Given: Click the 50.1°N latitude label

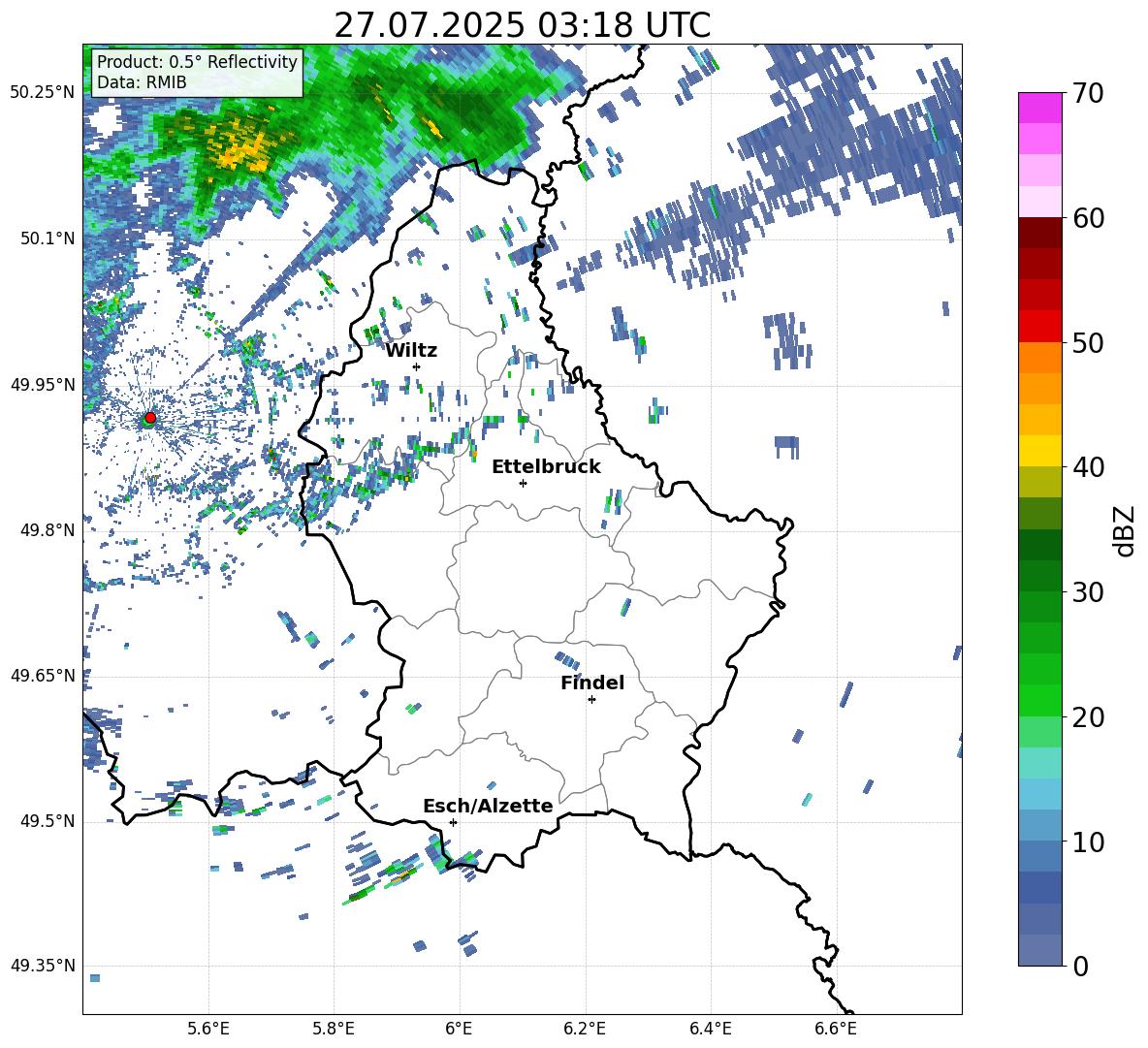Looking at the screenshot, I should 48,238.
